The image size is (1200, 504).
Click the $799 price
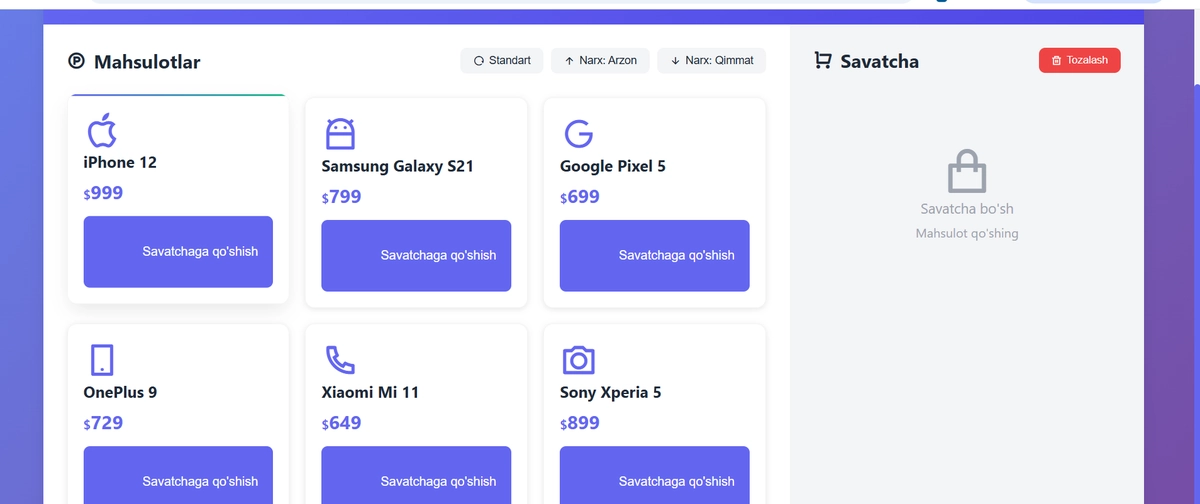341,197
